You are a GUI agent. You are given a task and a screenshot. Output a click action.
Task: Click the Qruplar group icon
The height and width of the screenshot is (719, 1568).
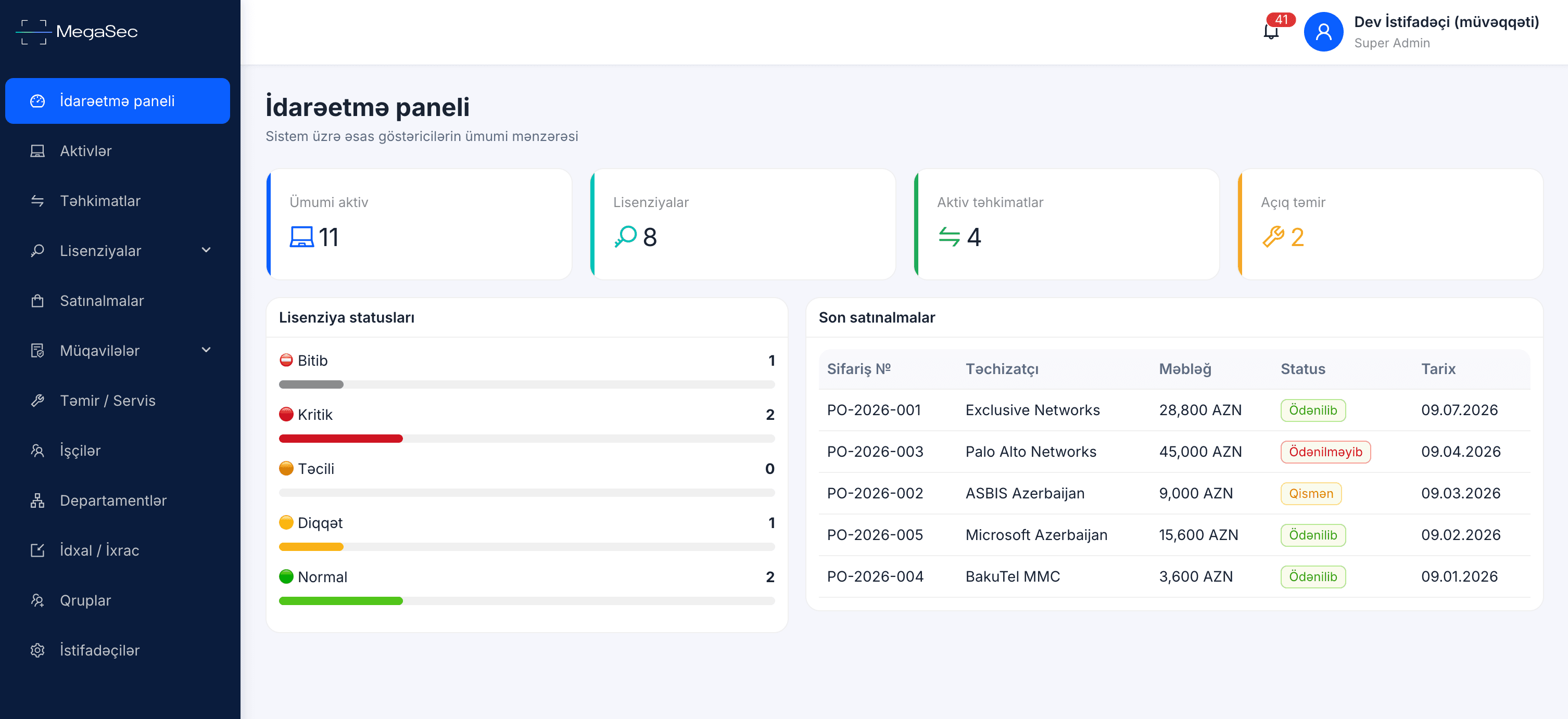(37, 600)
